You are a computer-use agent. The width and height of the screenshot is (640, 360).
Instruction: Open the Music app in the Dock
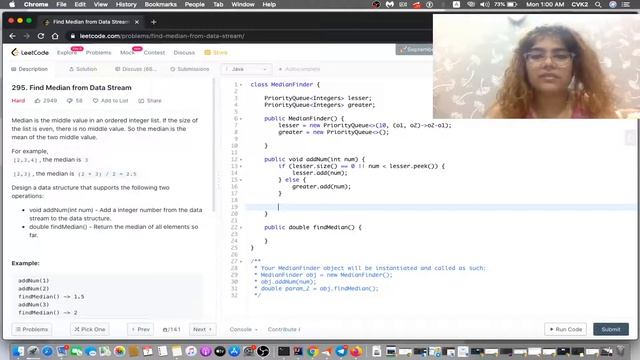pos(191,351)
